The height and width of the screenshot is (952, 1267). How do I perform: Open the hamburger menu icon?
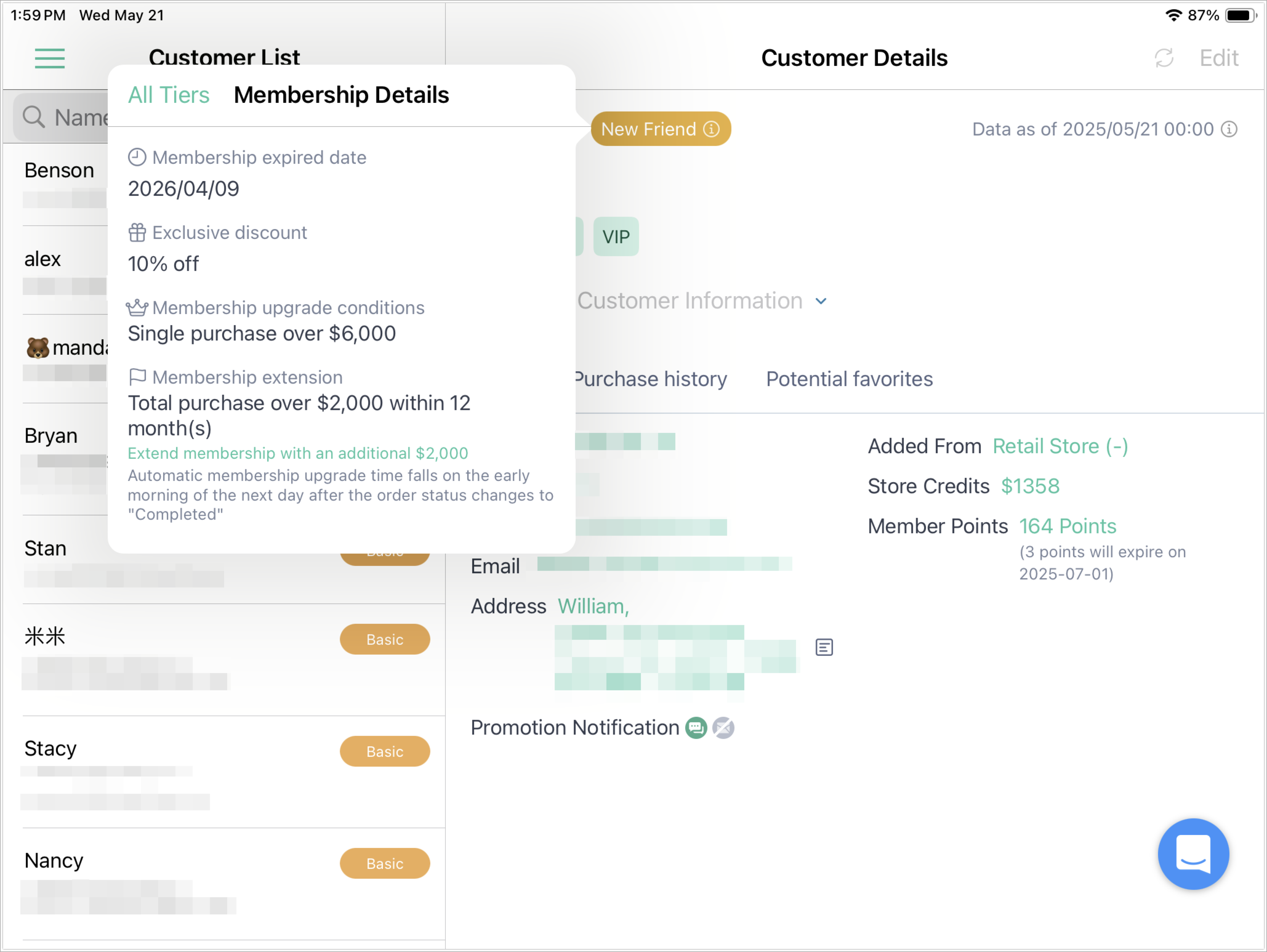tap(50, 58)
